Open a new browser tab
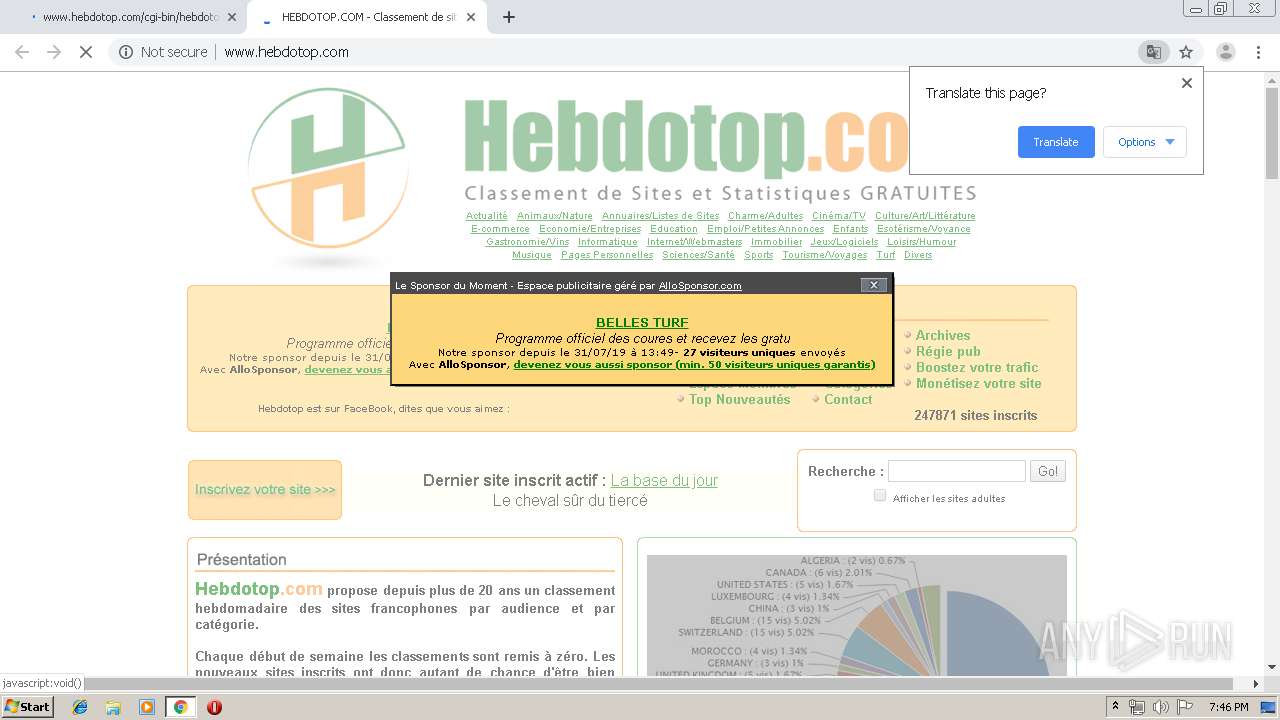The height and width of the screenshot is (720, 1280). pyautogui.click(x=508, y=17)
